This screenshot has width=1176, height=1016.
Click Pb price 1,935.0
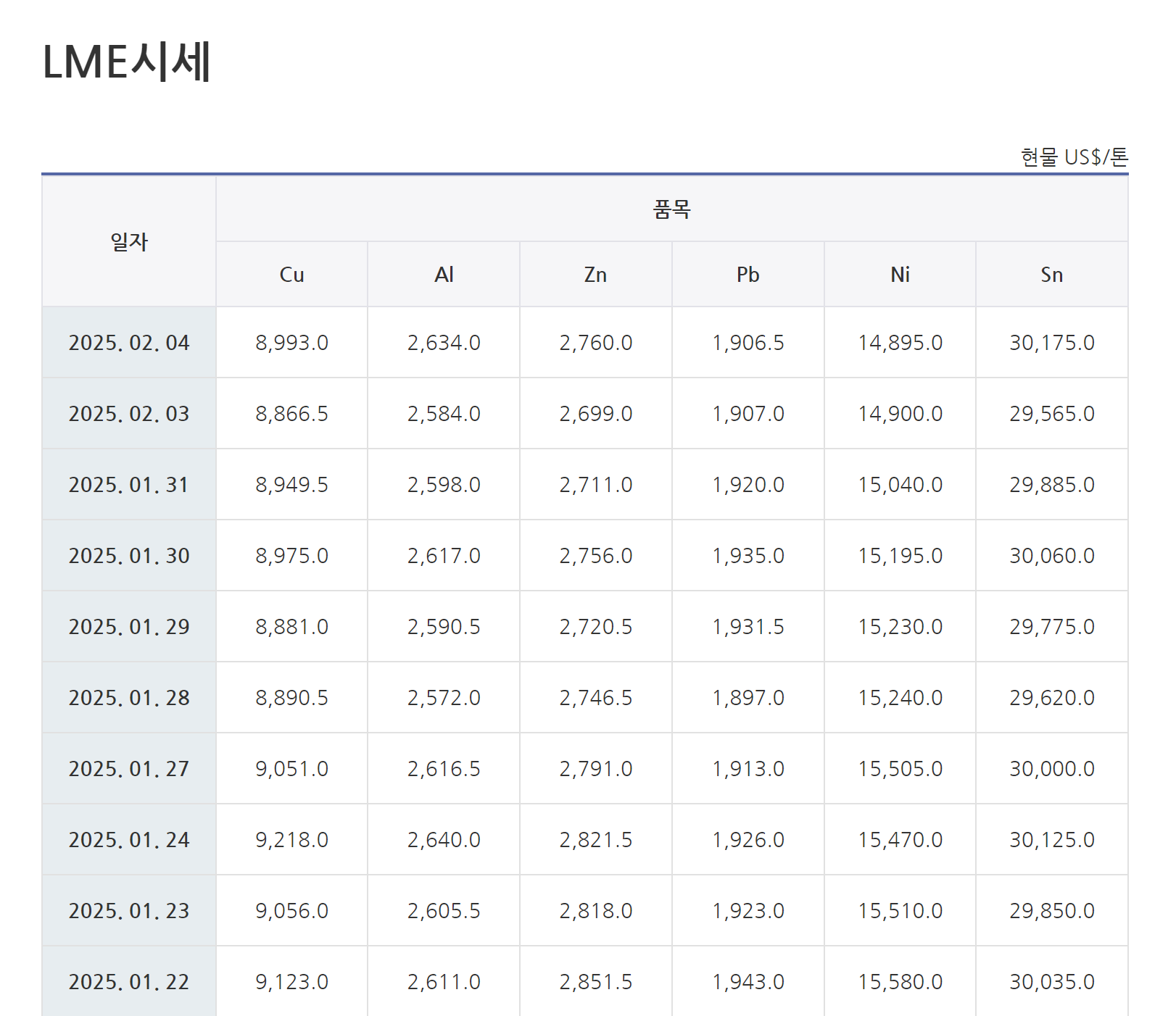point(748,556)
